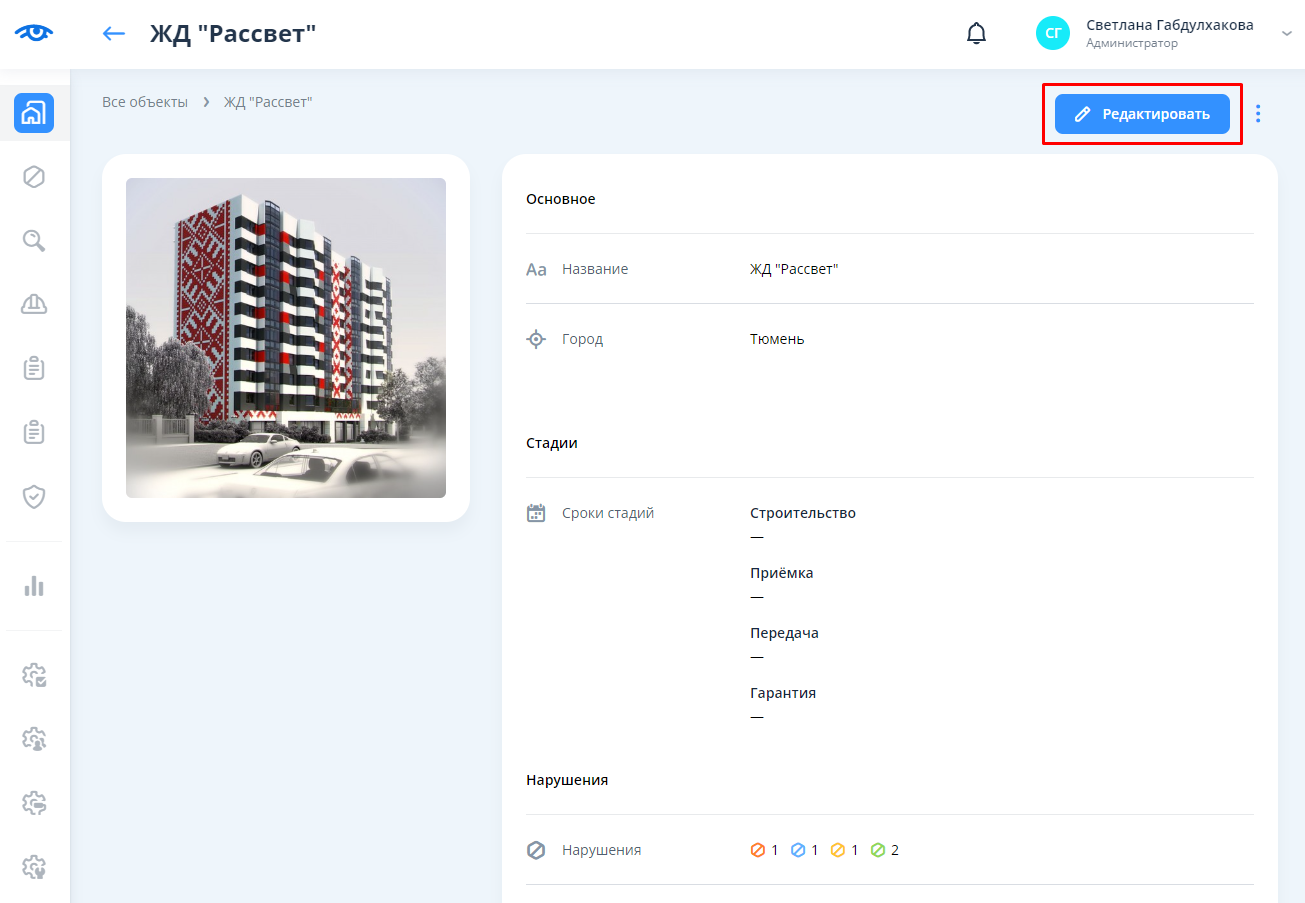Open the objects building icon in sidebar
The height and width of the screenshot is (903, 1305).
pos(34,113)
